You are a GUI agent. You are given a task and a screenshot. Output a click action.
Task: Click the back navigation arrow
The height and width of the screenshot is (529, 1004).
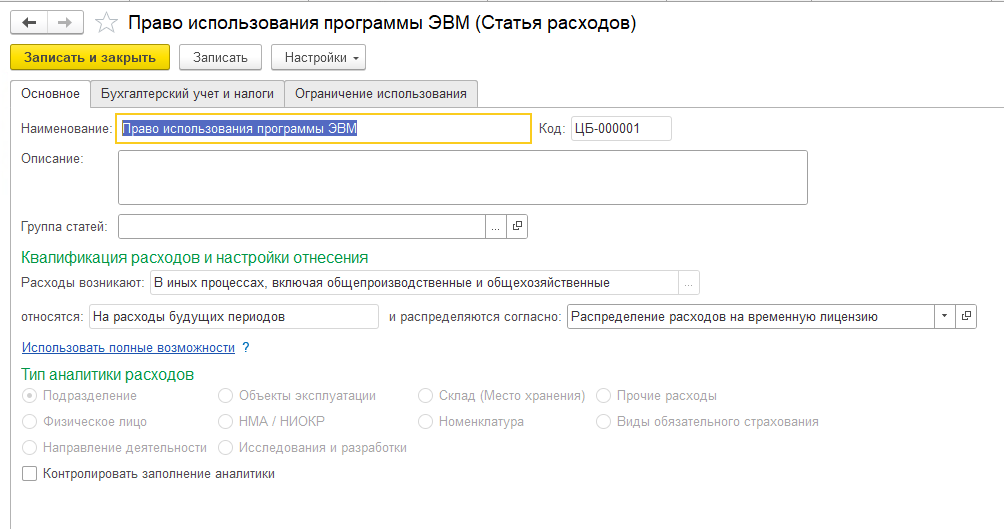tap(30, 22)
